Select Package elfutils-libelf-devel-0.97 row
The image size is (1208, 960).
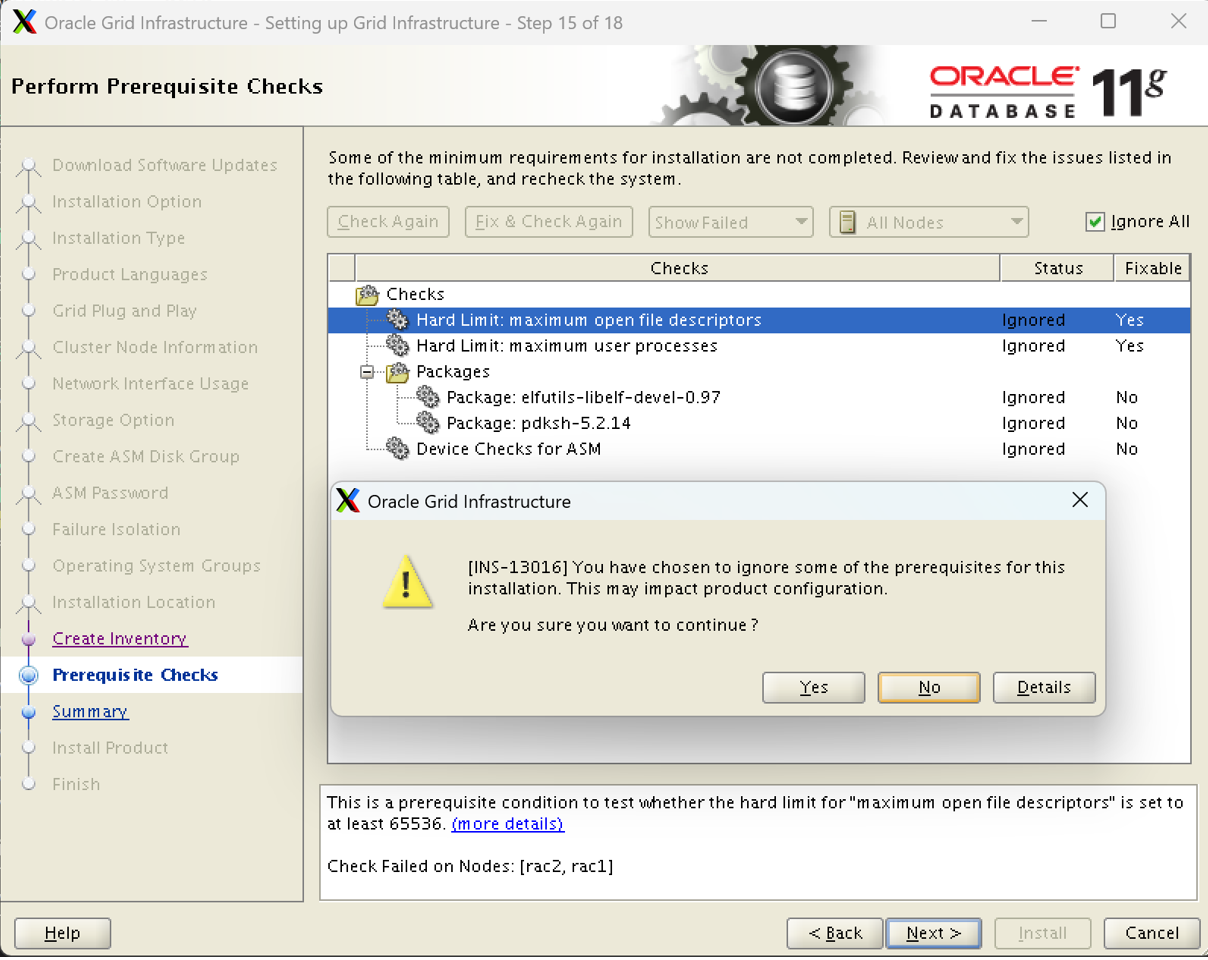tap(759, 398)
